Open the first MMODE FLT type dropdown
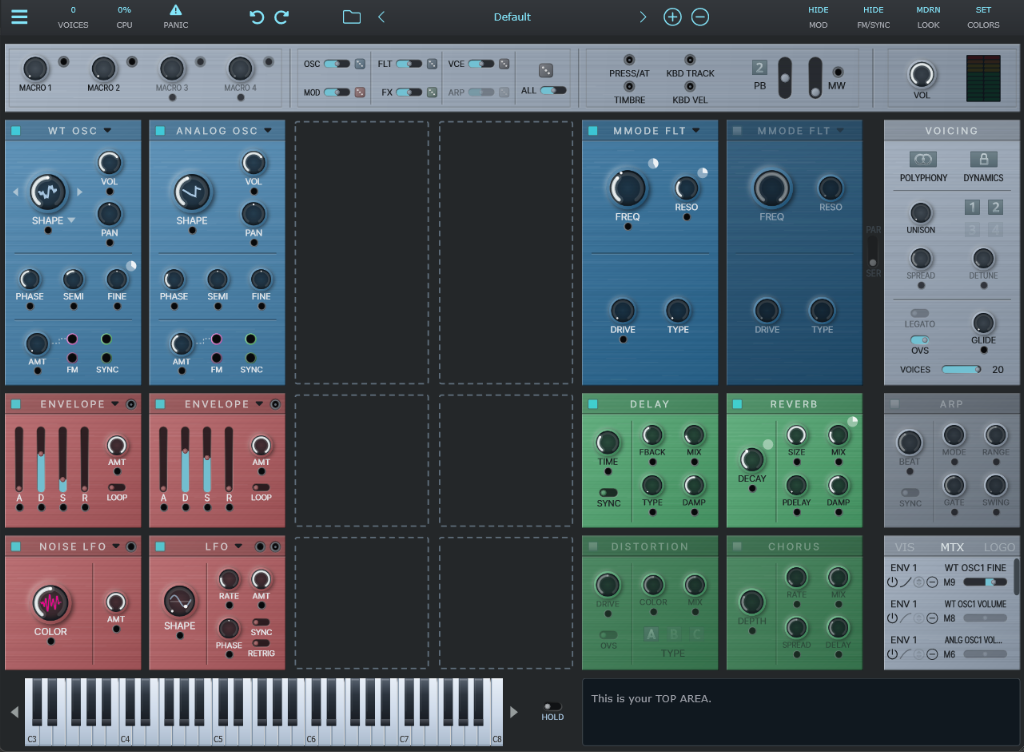Image resolution: width=1024 pixels, height=752 pixels. point(696,131)
